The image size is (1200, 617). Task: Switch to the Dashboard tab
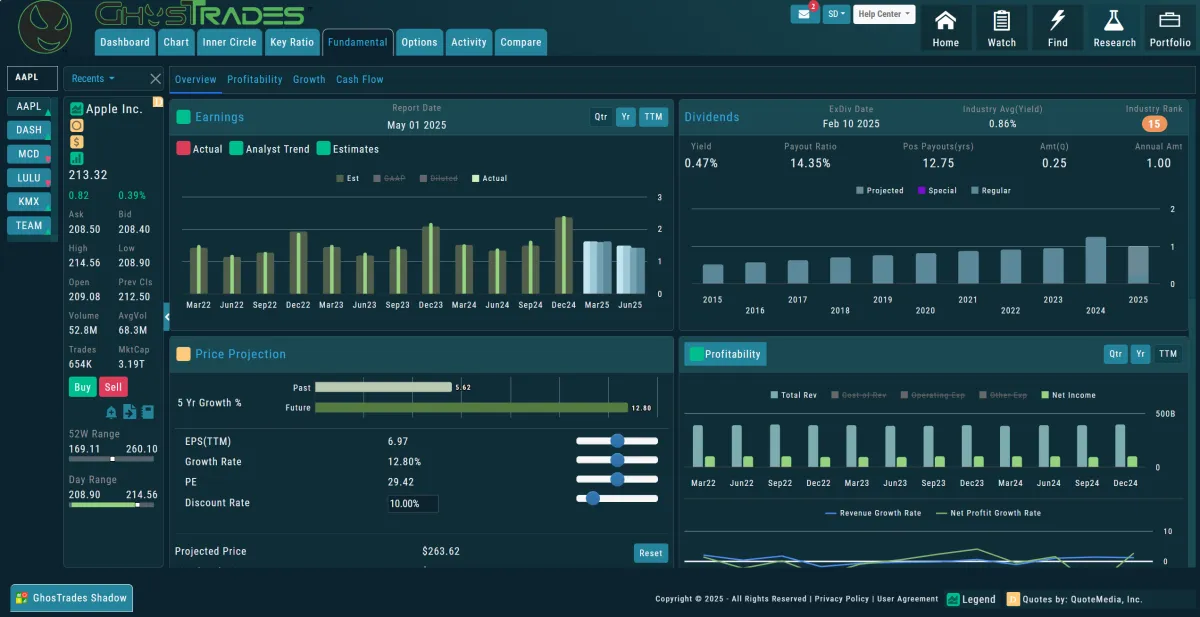click(125, 42)
